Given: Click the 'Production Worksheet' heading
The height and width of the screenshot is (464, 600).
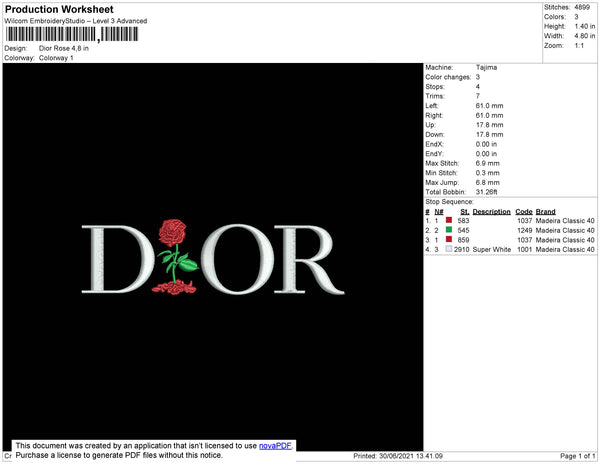Looking at the screenshot, I should [x=59, y=9].
